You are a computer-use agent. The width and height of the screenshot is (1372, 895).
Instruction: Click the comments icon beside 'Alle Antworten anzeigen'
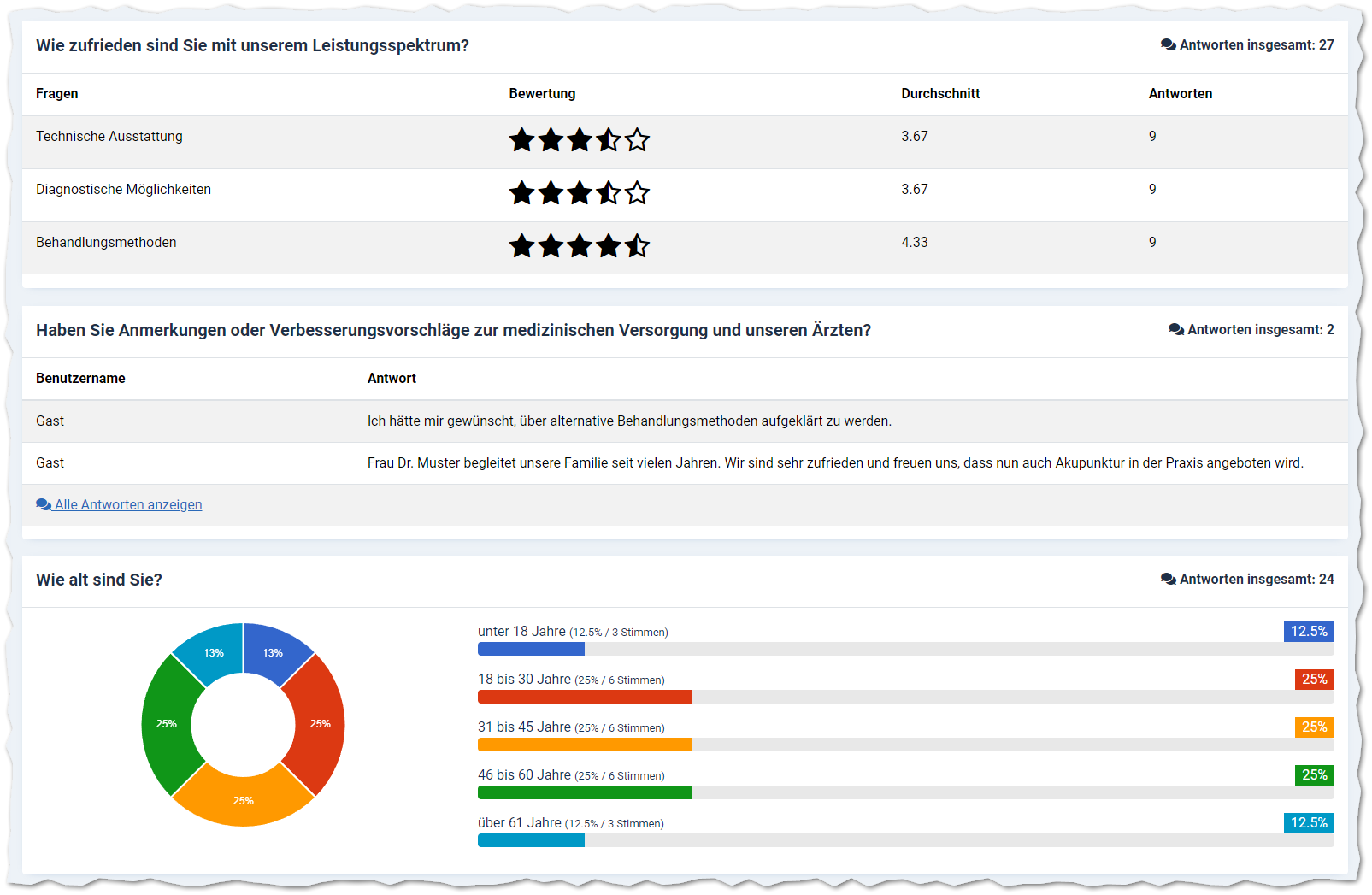44,505
